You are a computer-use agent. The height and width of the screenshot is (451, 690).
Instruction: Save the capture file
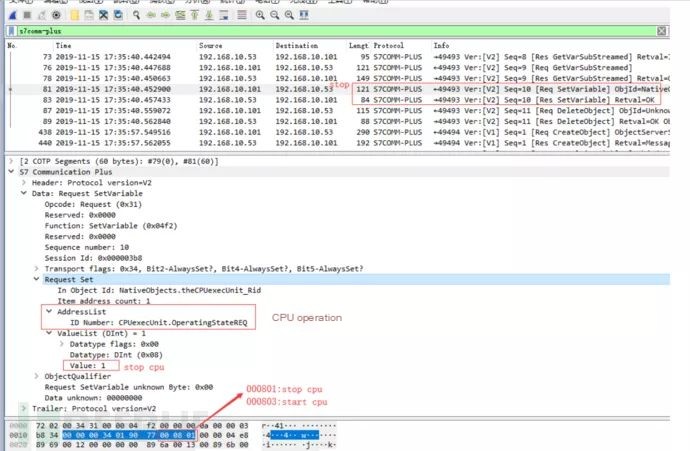coord(89,15)
